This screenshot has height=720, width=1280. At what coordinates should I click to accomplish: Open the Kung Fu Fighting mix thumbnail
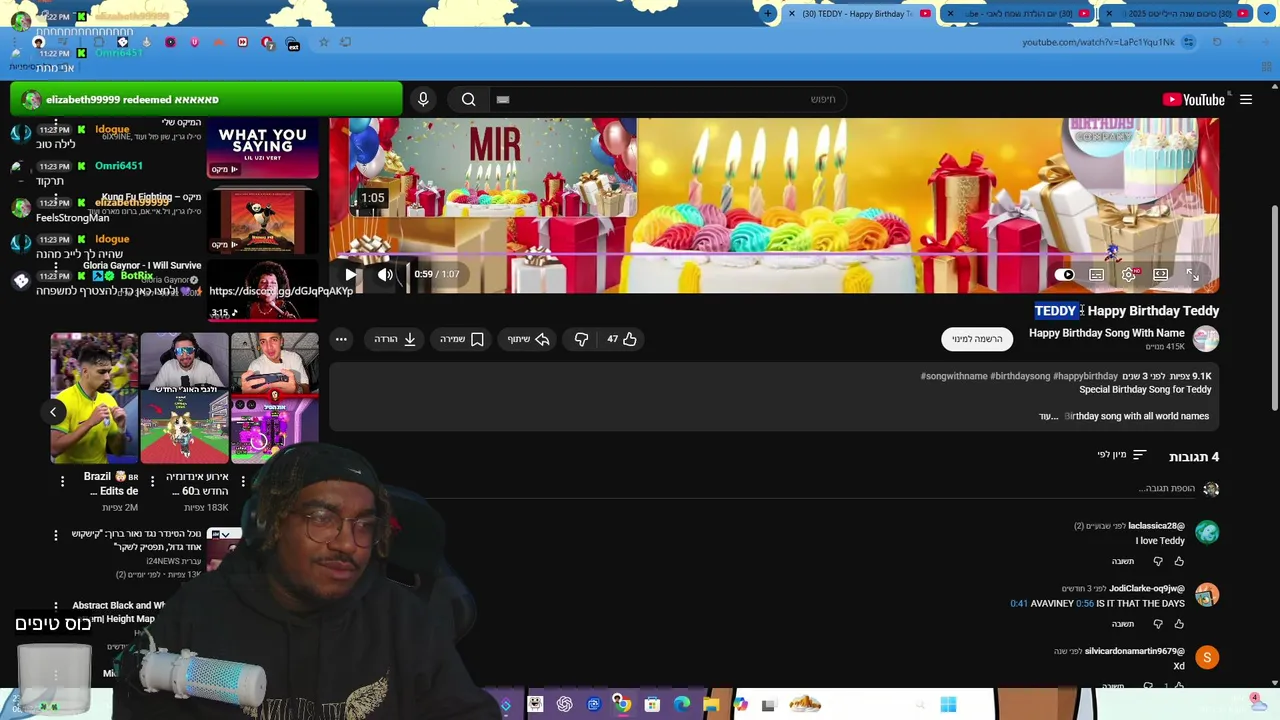point(262,221)
